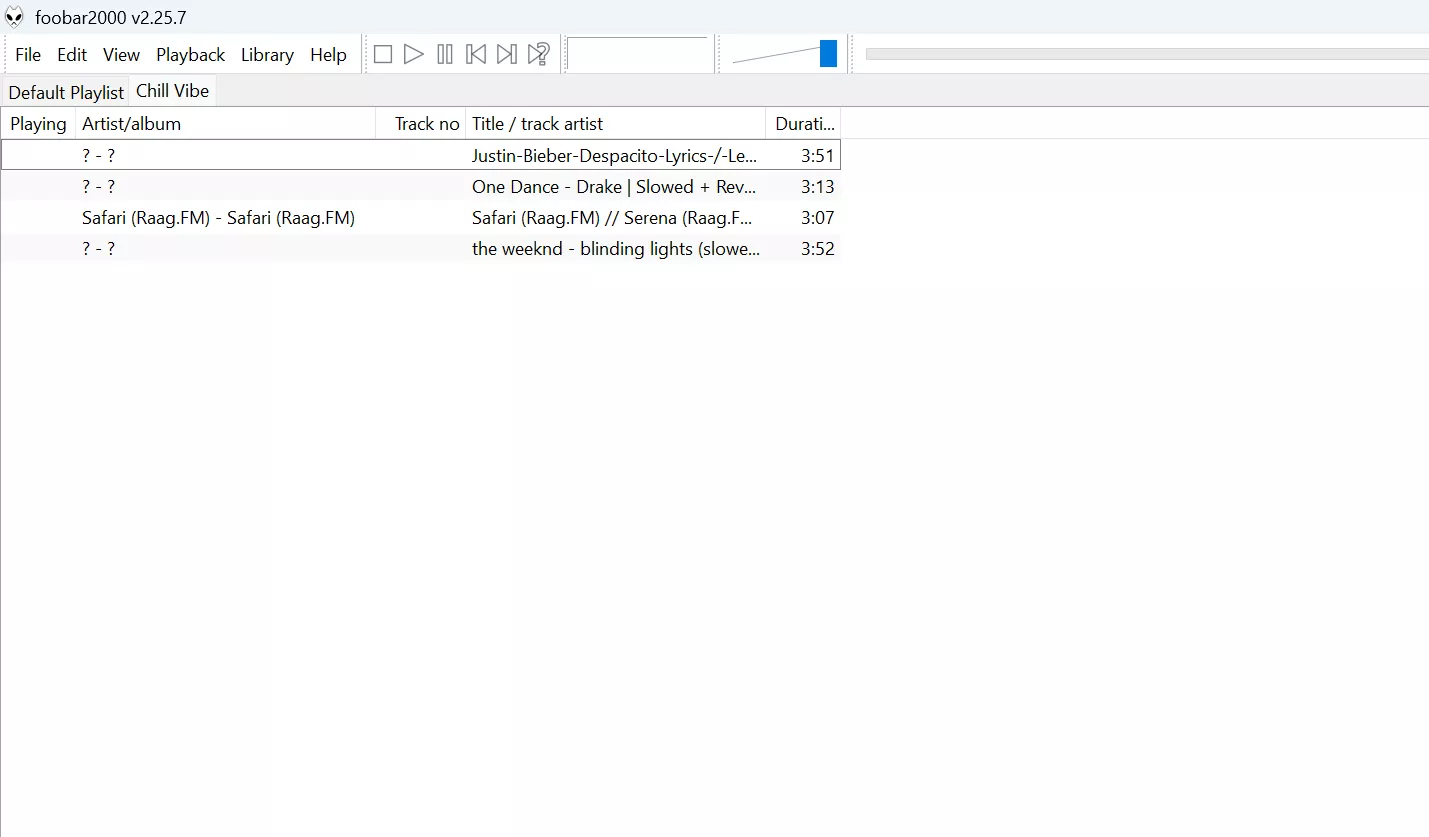Sort tracks by the Duration column header

pyautogui.click(x=804, y=123)
